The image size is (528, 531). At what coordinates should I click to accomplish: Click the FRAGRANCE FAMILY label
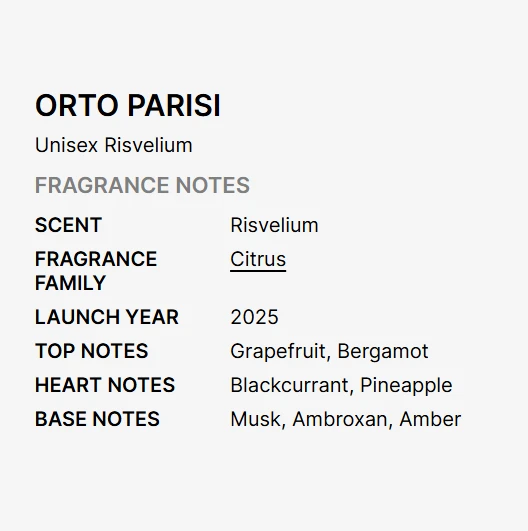point(96,271)
